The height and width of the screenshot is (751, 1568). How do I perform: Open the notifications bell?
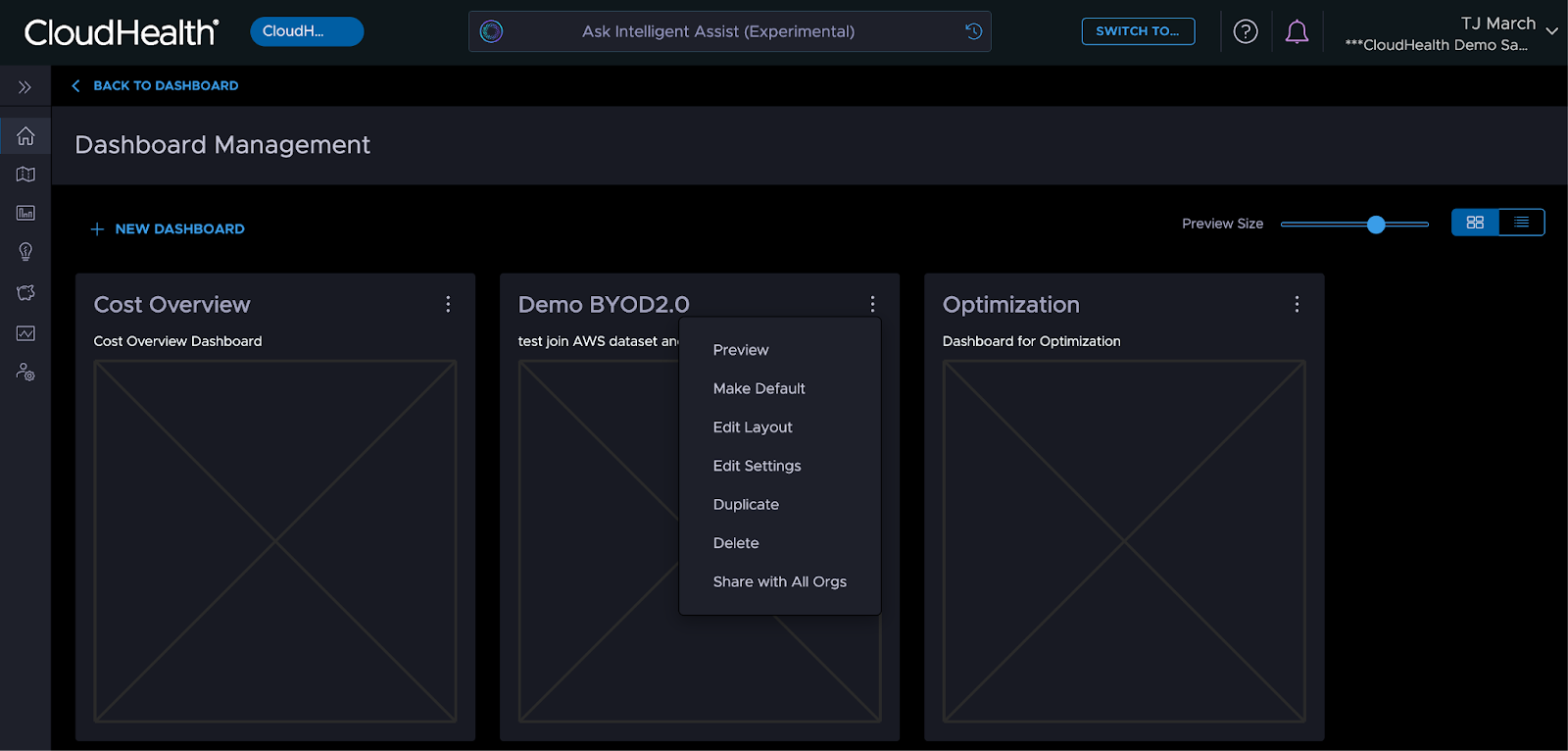point(1297,32)
